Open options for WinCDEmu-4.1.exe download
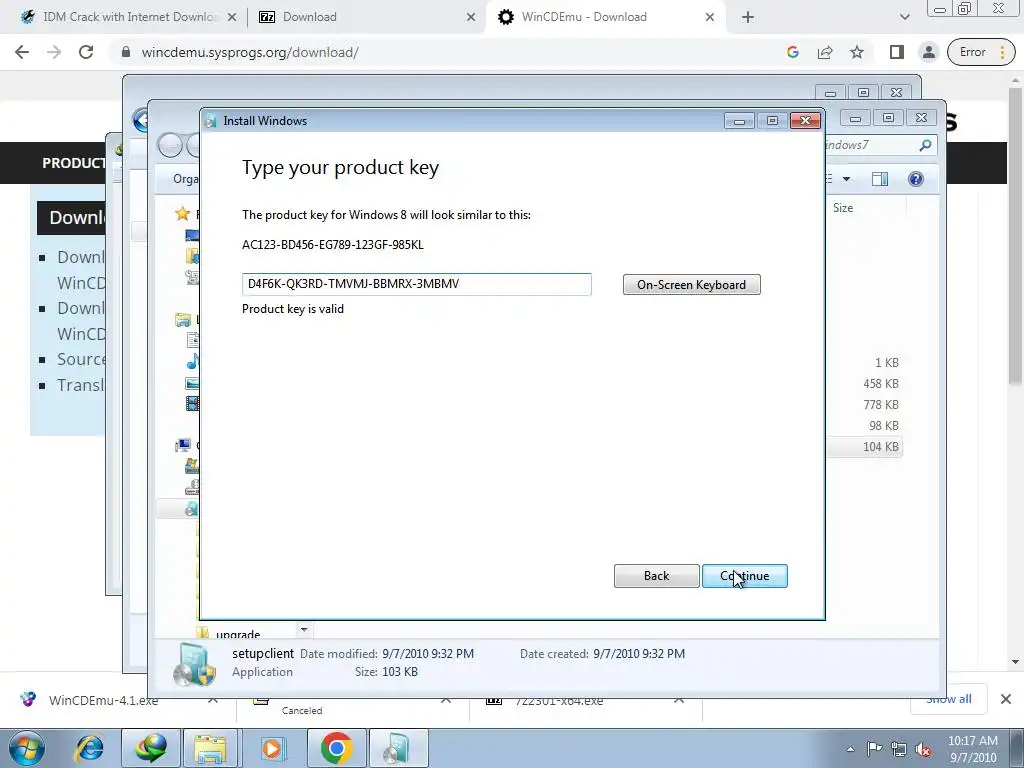The width and height of the screenshot is (1024, 768). tap(213, 700)
